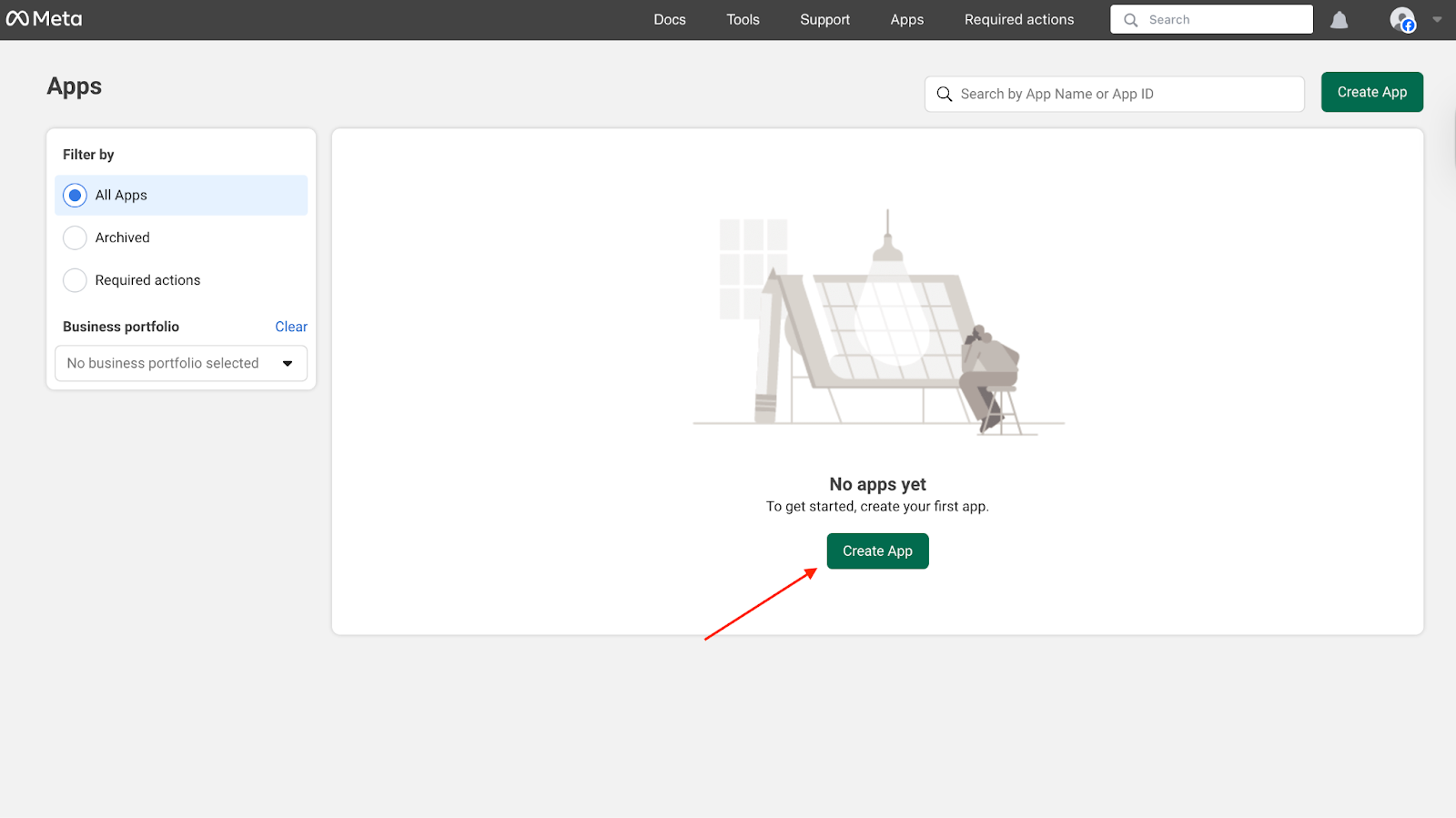Focus Search by App Name or App ID field
Image resolution: width=1456 pixels, height=818 pixels.
pyautogui.click(x=1115, y=94)
